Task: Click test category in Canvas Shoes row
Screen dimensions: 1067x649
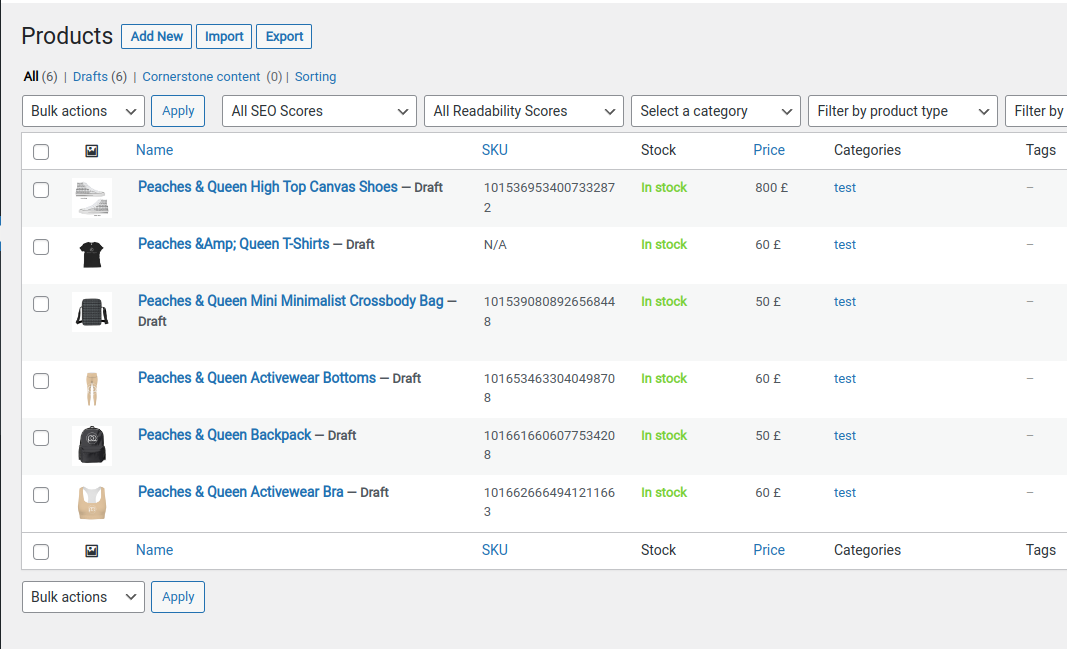Action: [844, 188]
